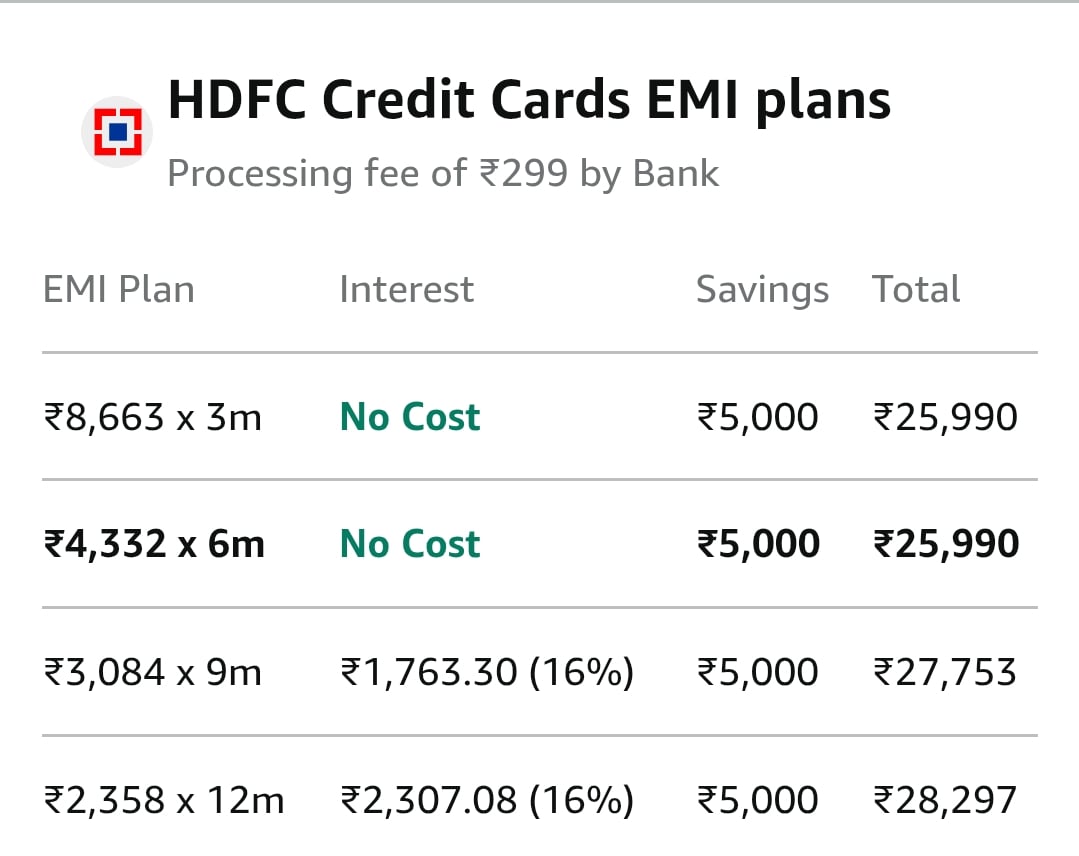Click the Total column header
The width and height of the screenshot is (1079, 856).
click(x=916, y=289)
